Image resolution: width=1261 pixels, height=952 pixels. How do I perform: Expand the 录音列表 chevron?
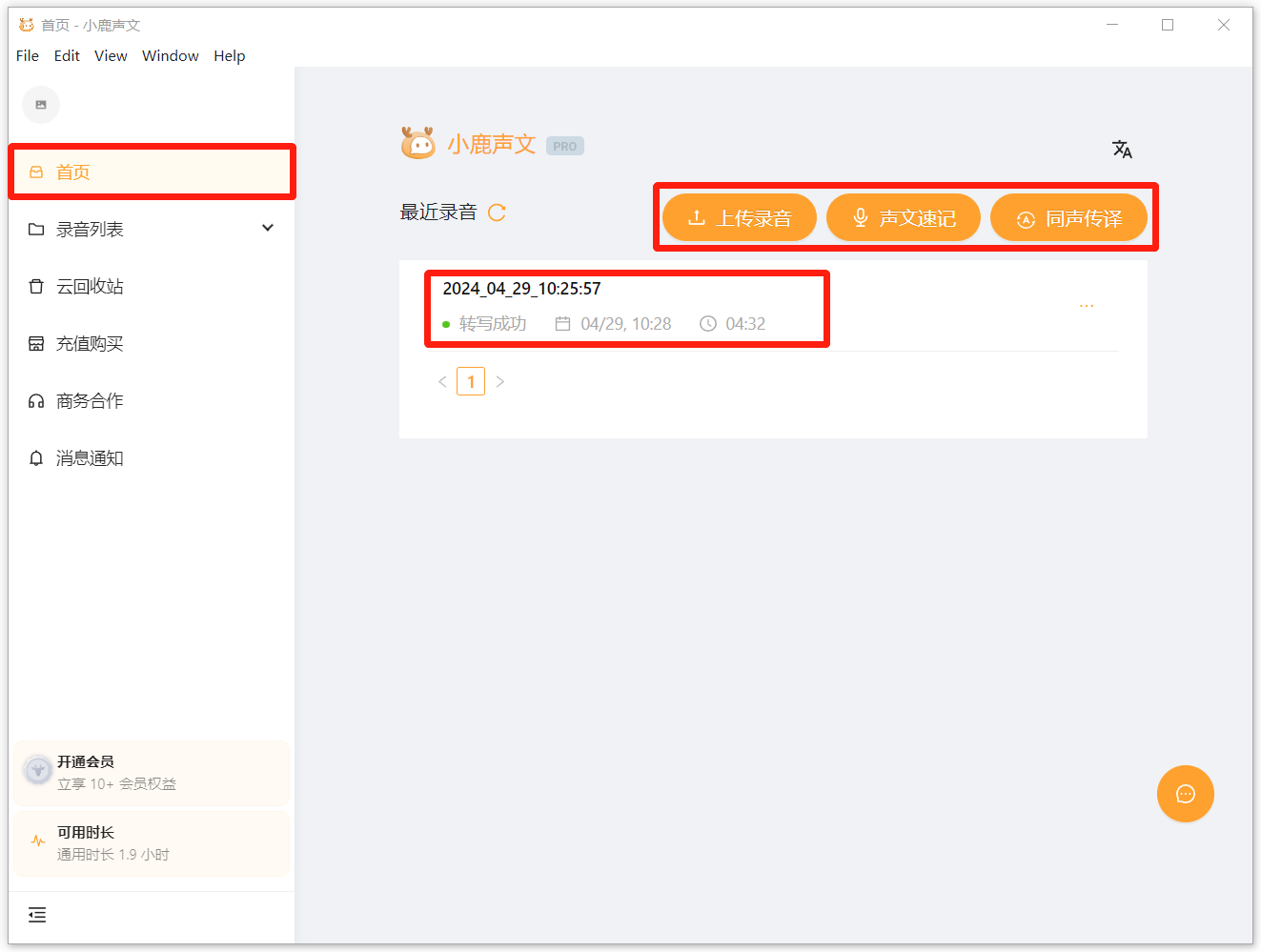pyautogui.click(x=268, y=228)
